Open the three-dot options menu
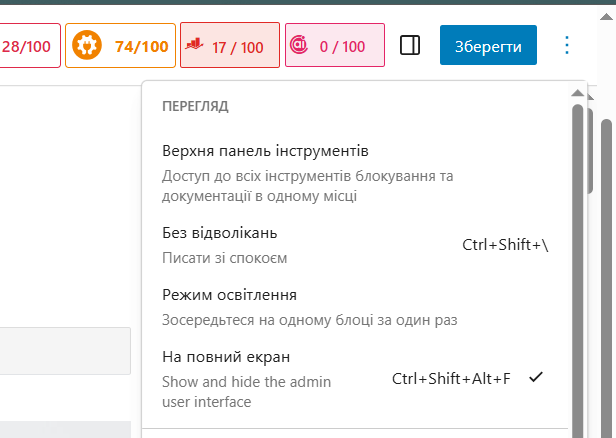The image size is (616, 438). click(x=567, y=46)
